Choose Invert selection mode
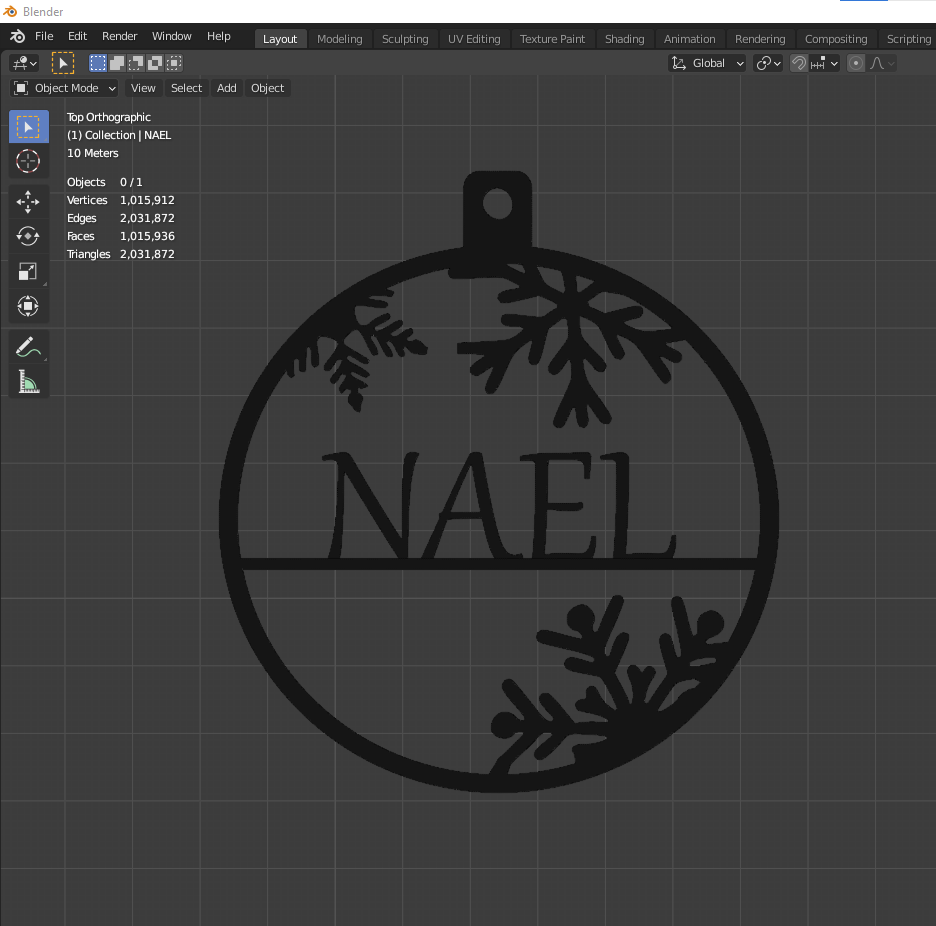Viewport: 936px width, 926px height. point(155,63)
